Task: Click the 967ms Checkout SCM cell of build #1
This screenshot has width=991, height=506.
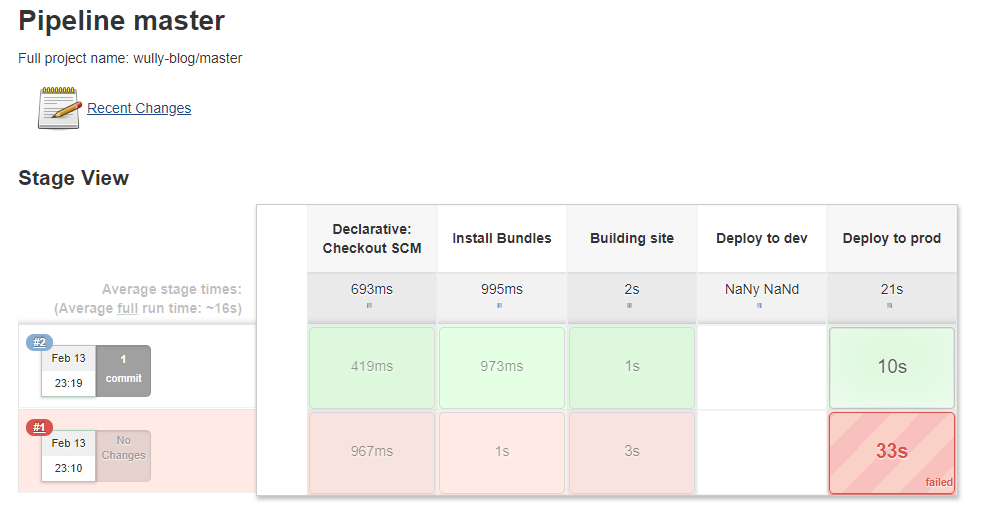Action: 372,452
